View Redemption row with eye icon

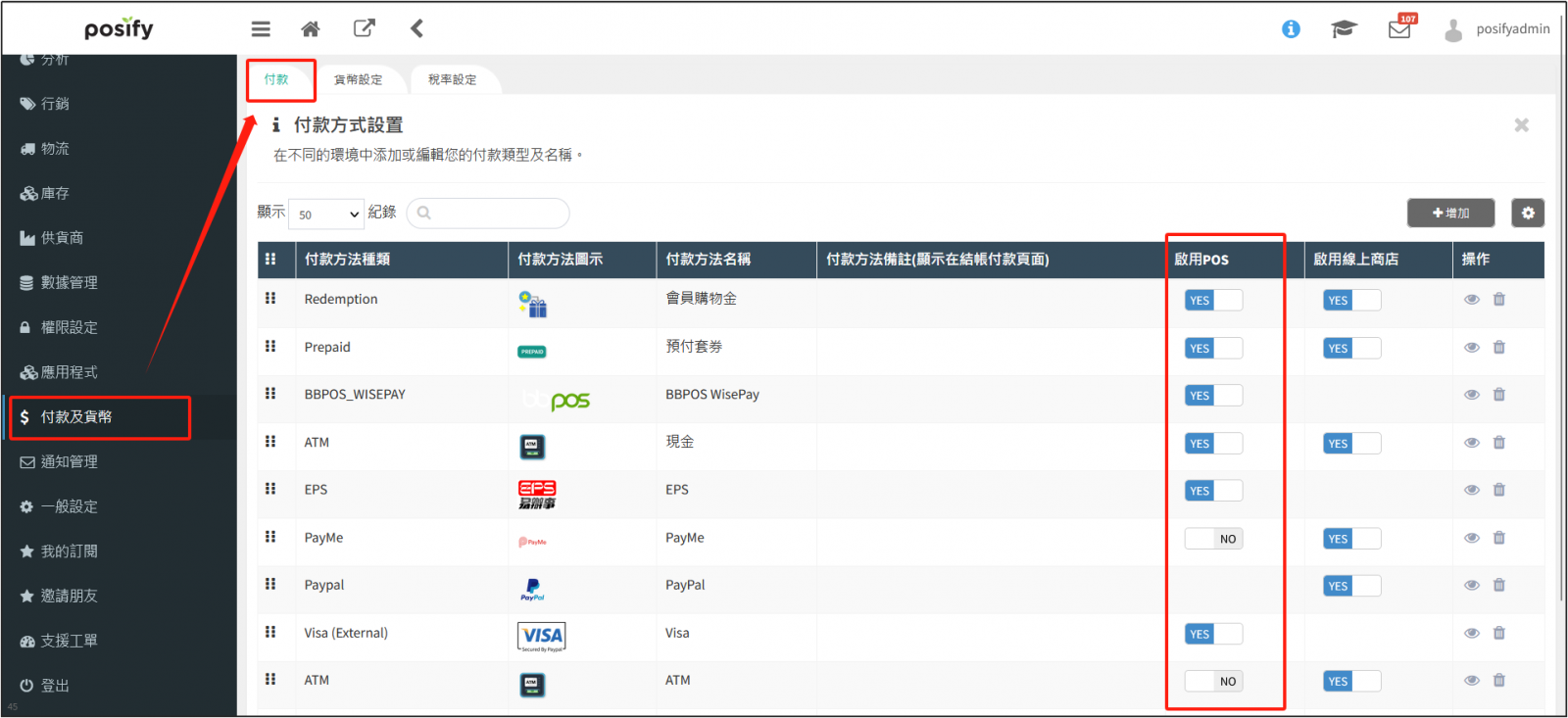click(1472, 300)
